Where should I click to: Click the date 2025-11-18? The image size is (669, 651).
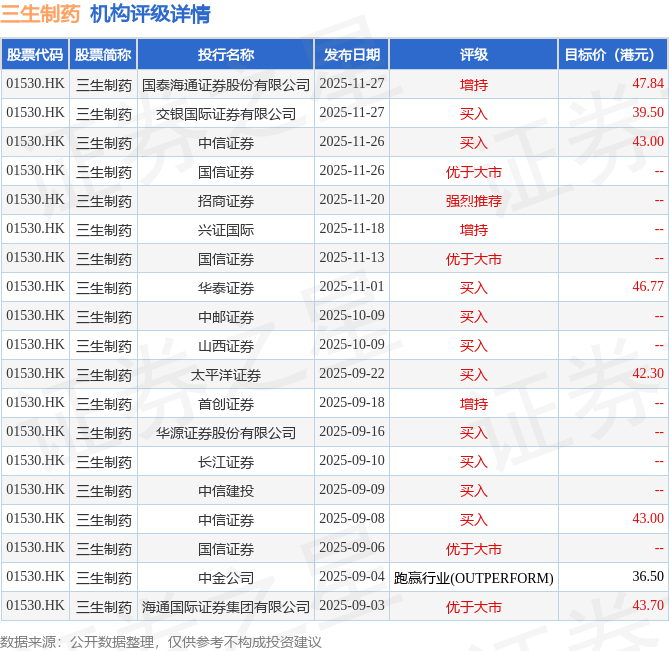pyautogui.click(x=352, y=229)
